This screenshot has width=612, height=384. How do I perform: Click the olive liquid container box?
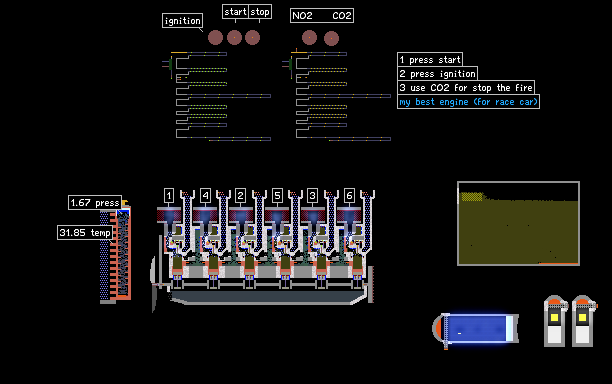[518, 224]
